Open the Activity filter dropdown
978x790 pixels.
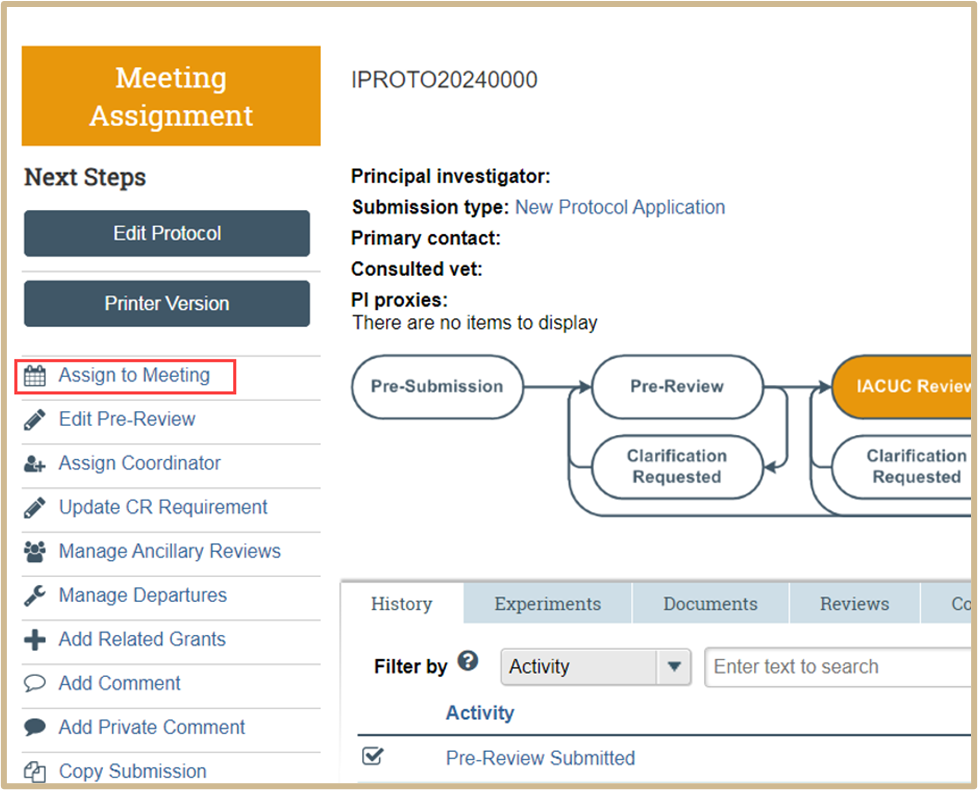[596, 667]
